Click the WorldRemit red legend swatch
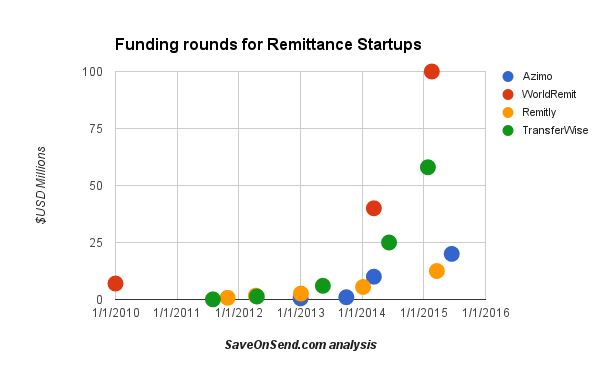This screenshot has width=600, height=371. coord(508,94)
